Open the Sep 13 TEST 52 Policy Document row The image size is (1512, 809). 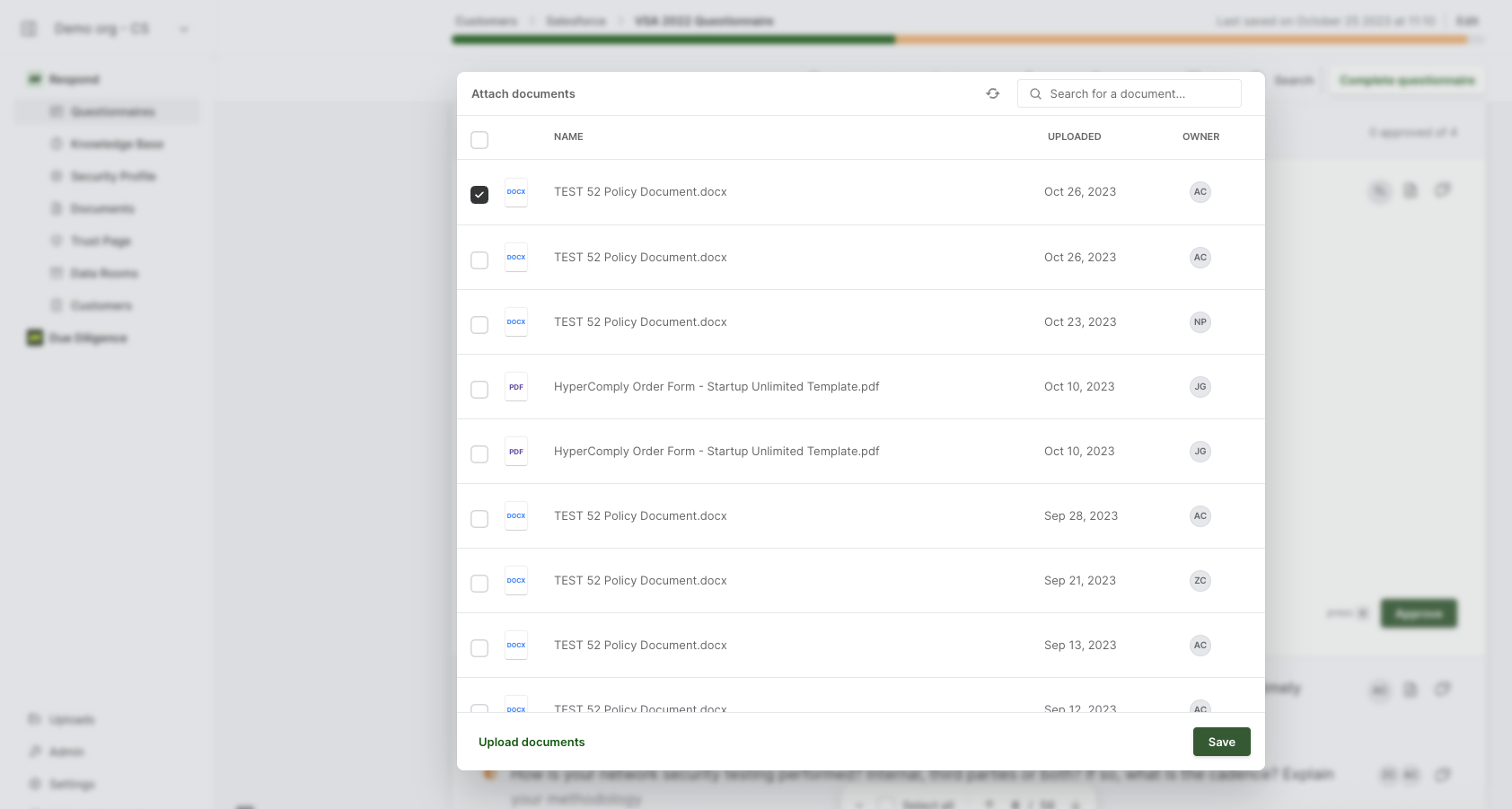pyautogui.click(x=861, y=646)
